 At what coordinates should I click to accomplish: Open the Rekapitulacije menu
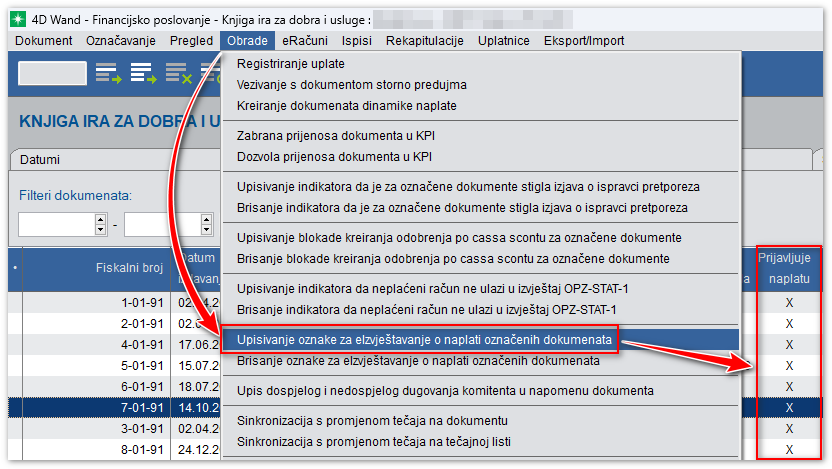(x=424, y=41)
